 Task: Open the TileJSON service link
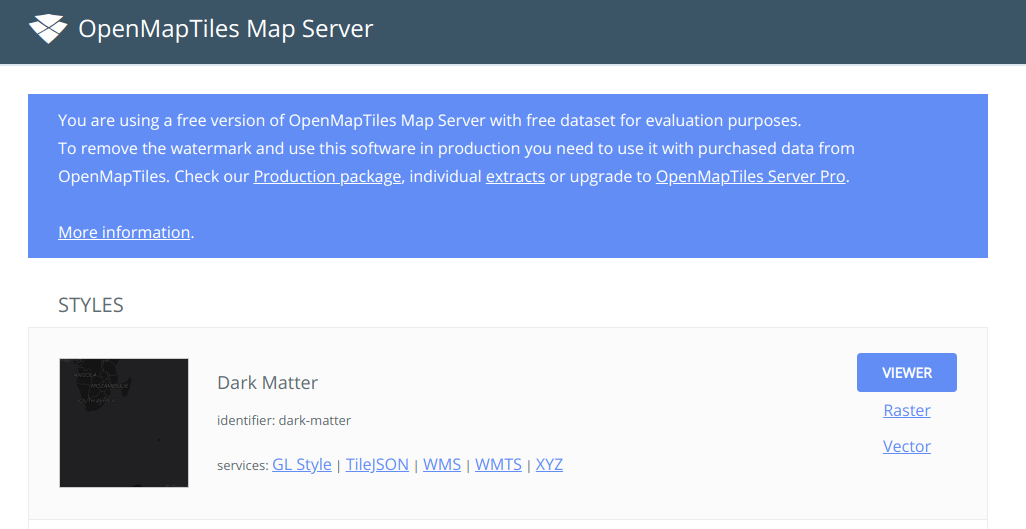[377, 464]
